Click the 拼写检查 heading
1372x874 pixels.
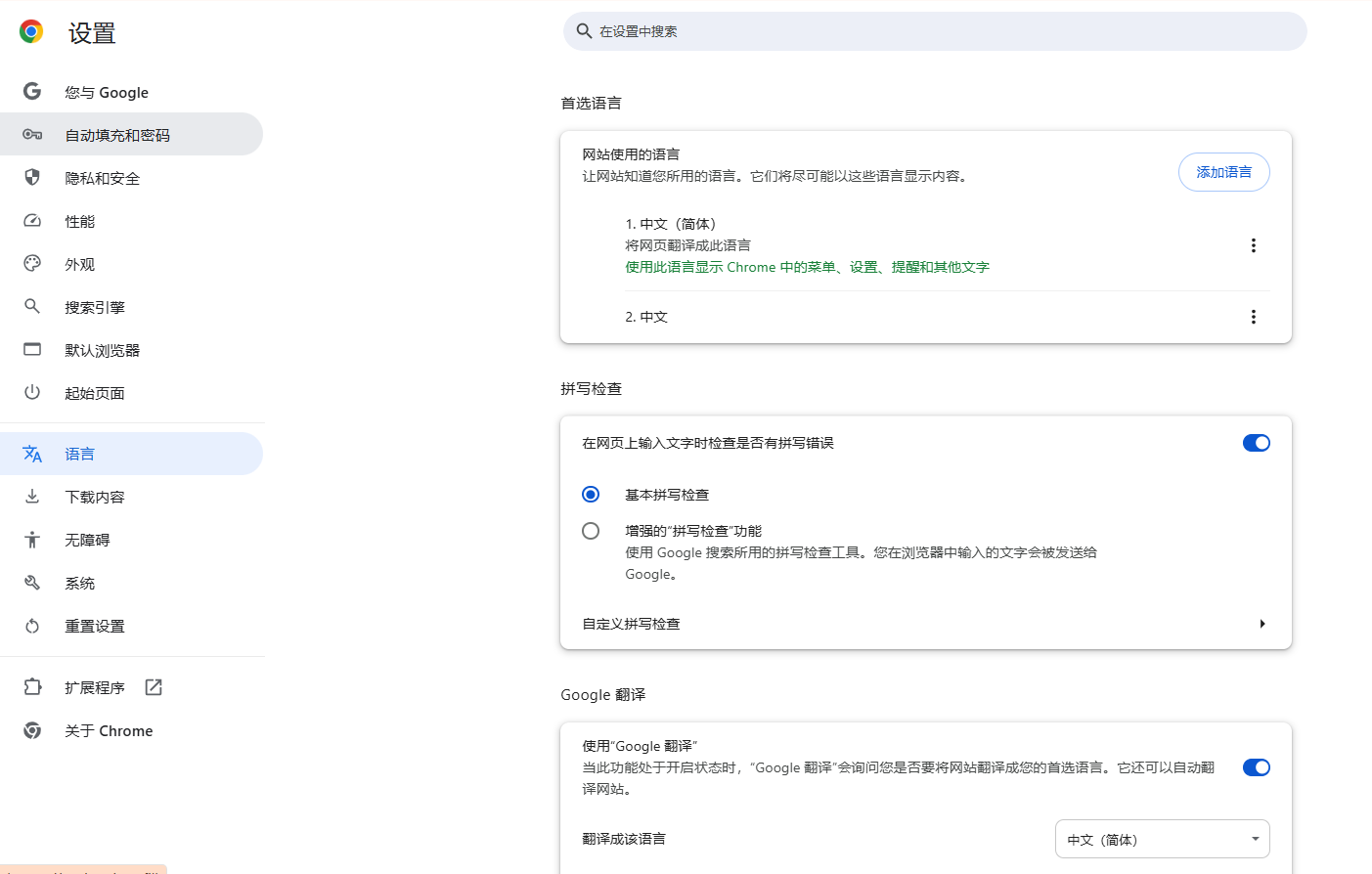tap(591, 388)
